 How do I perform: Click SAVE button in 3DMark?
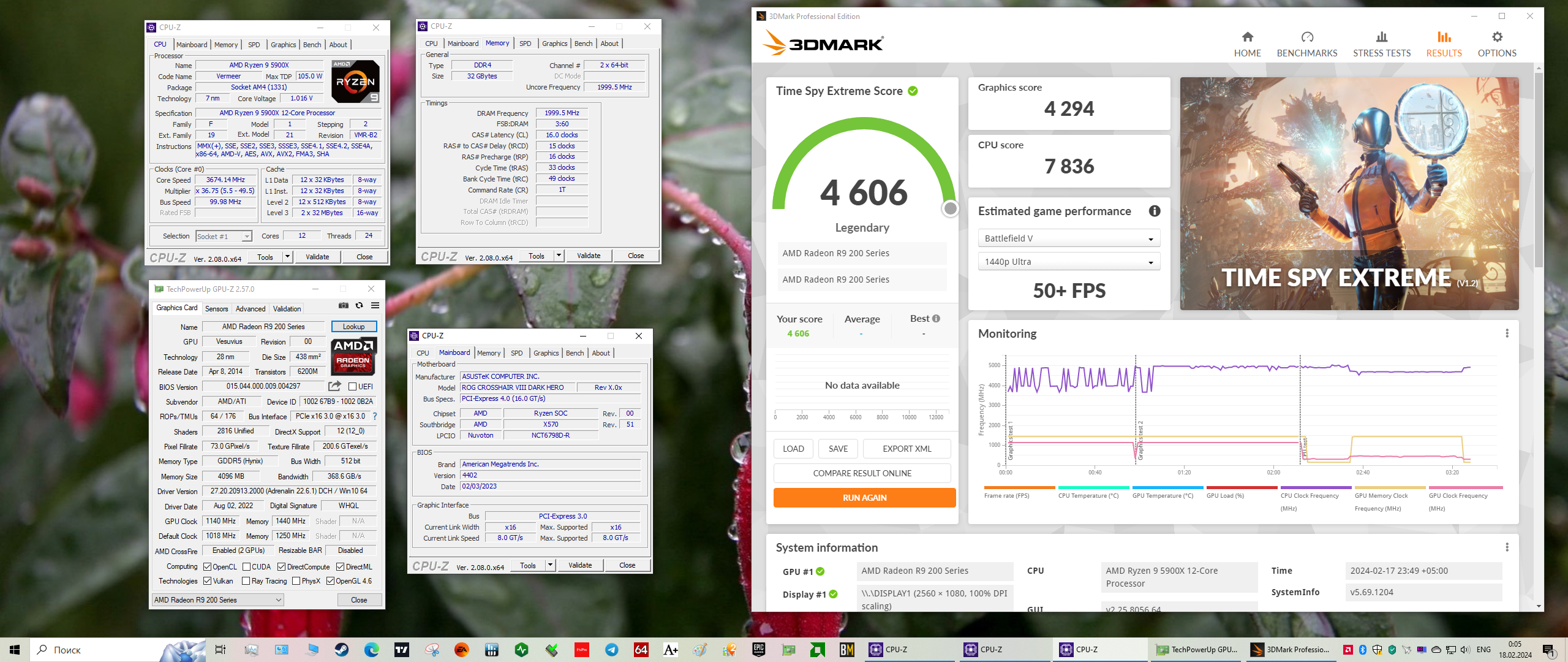(x=838, y=449)
